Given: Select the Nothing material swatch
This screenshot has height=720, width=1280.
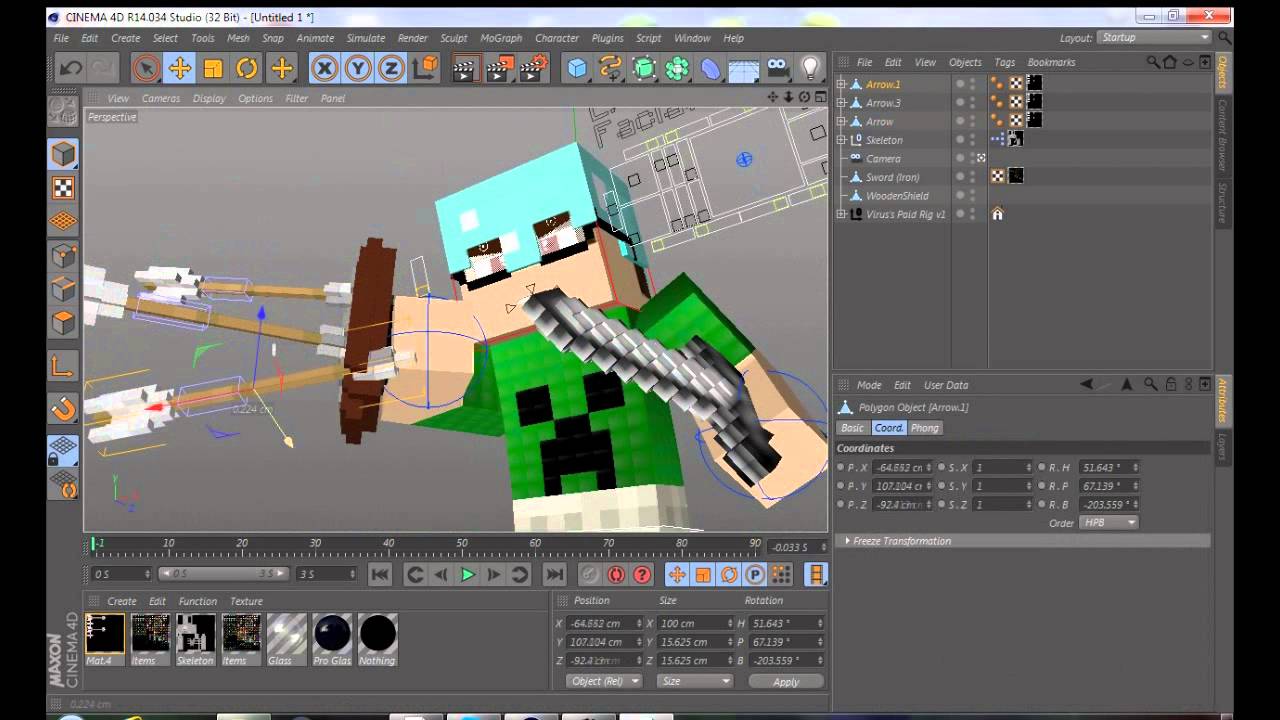Looking at the screenshot, I should 377,639.
